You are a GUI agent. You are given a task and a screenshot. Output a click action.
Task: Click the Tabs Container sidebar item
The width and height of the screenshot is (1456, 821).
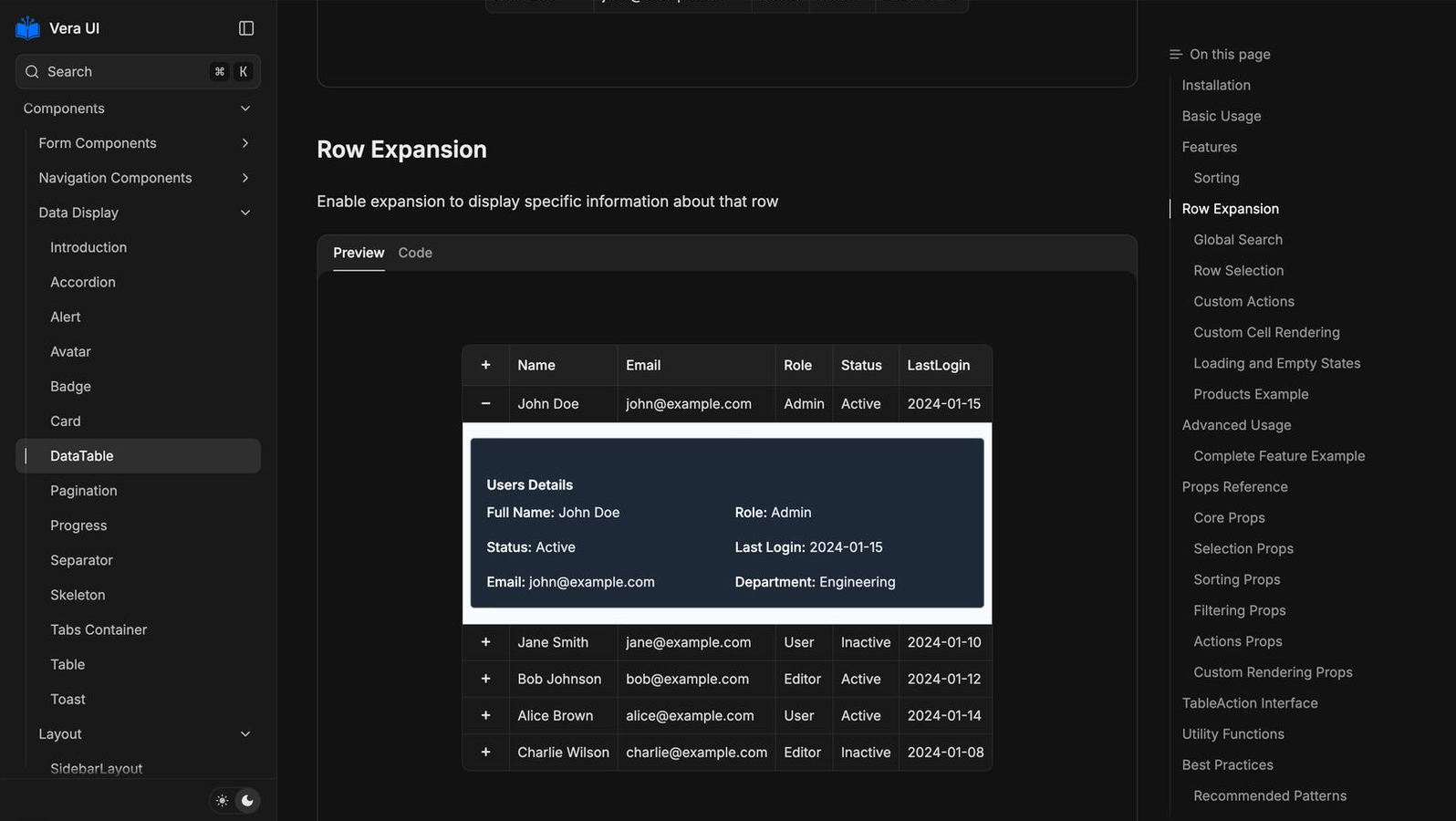pyautogui.click(x=99, y=629)
